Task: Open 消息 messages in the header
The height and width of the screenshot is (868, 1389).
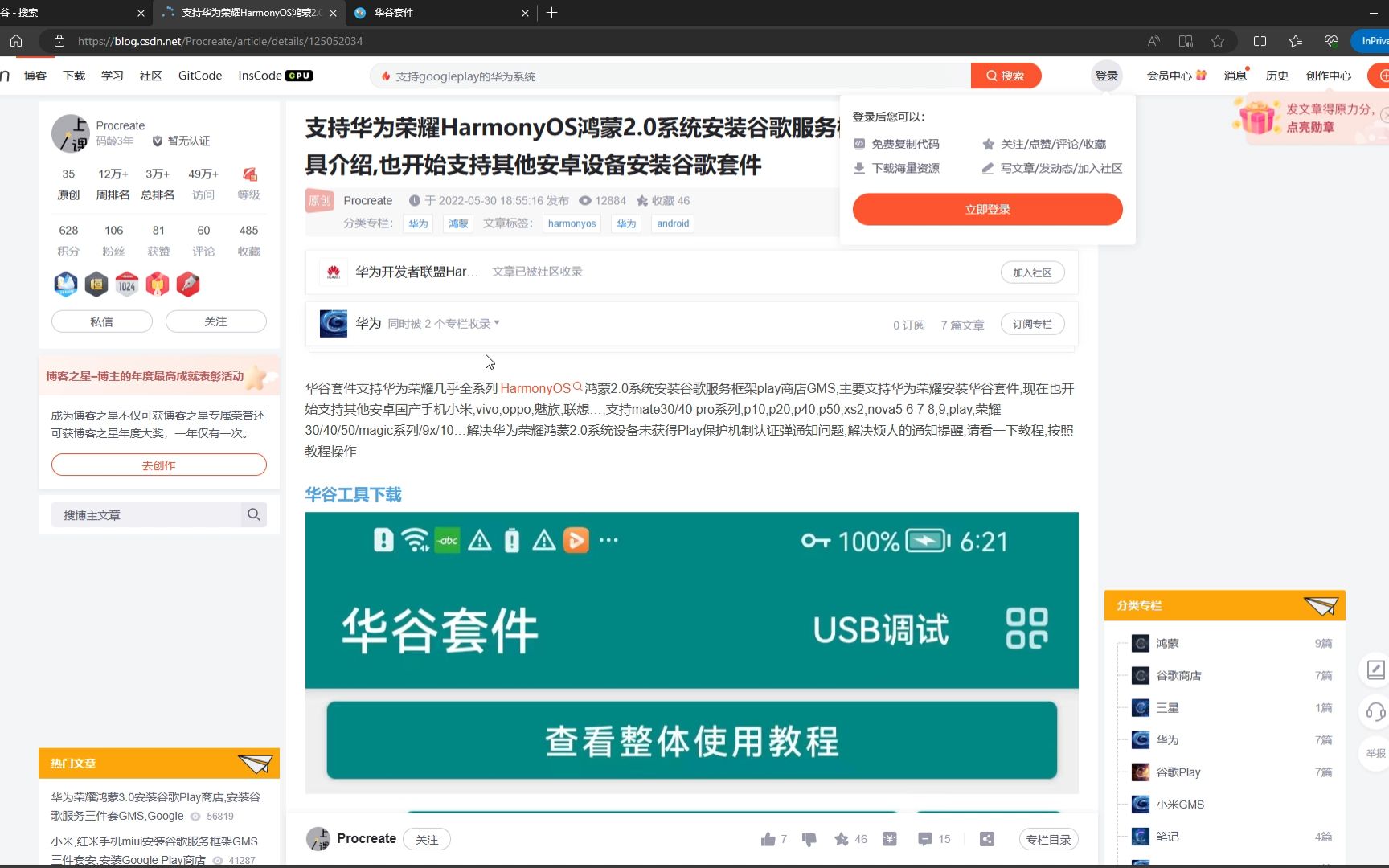Action: point(1235,76)
